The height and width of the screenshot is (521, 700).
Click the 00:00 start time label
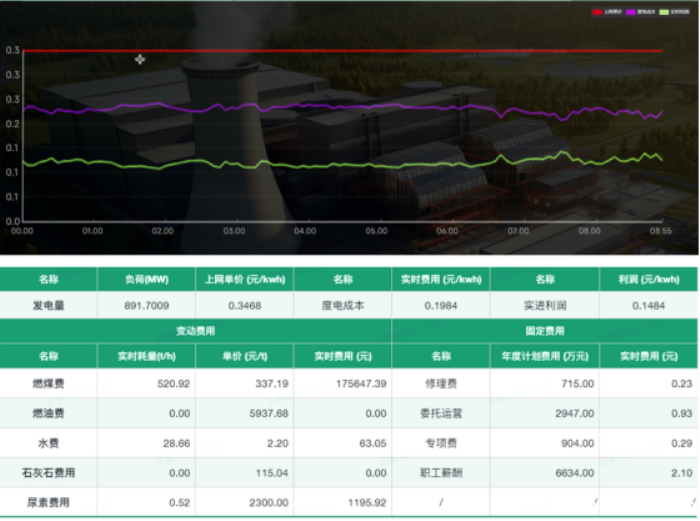[22, 231]
